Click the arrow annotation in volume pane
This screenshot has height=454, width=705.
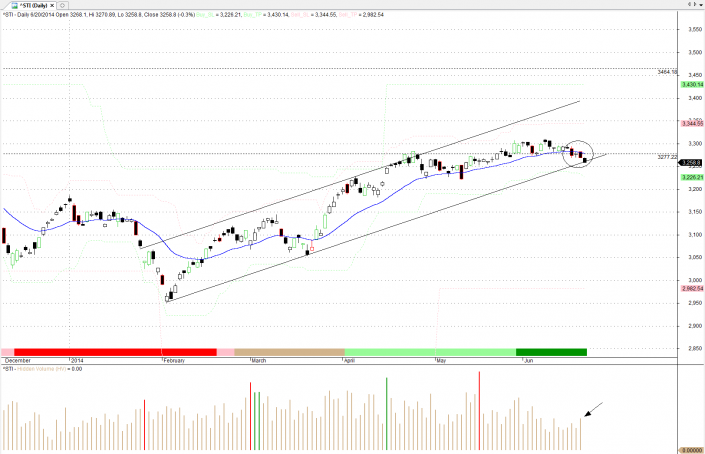pyautogui.click(x=595, y=408)
